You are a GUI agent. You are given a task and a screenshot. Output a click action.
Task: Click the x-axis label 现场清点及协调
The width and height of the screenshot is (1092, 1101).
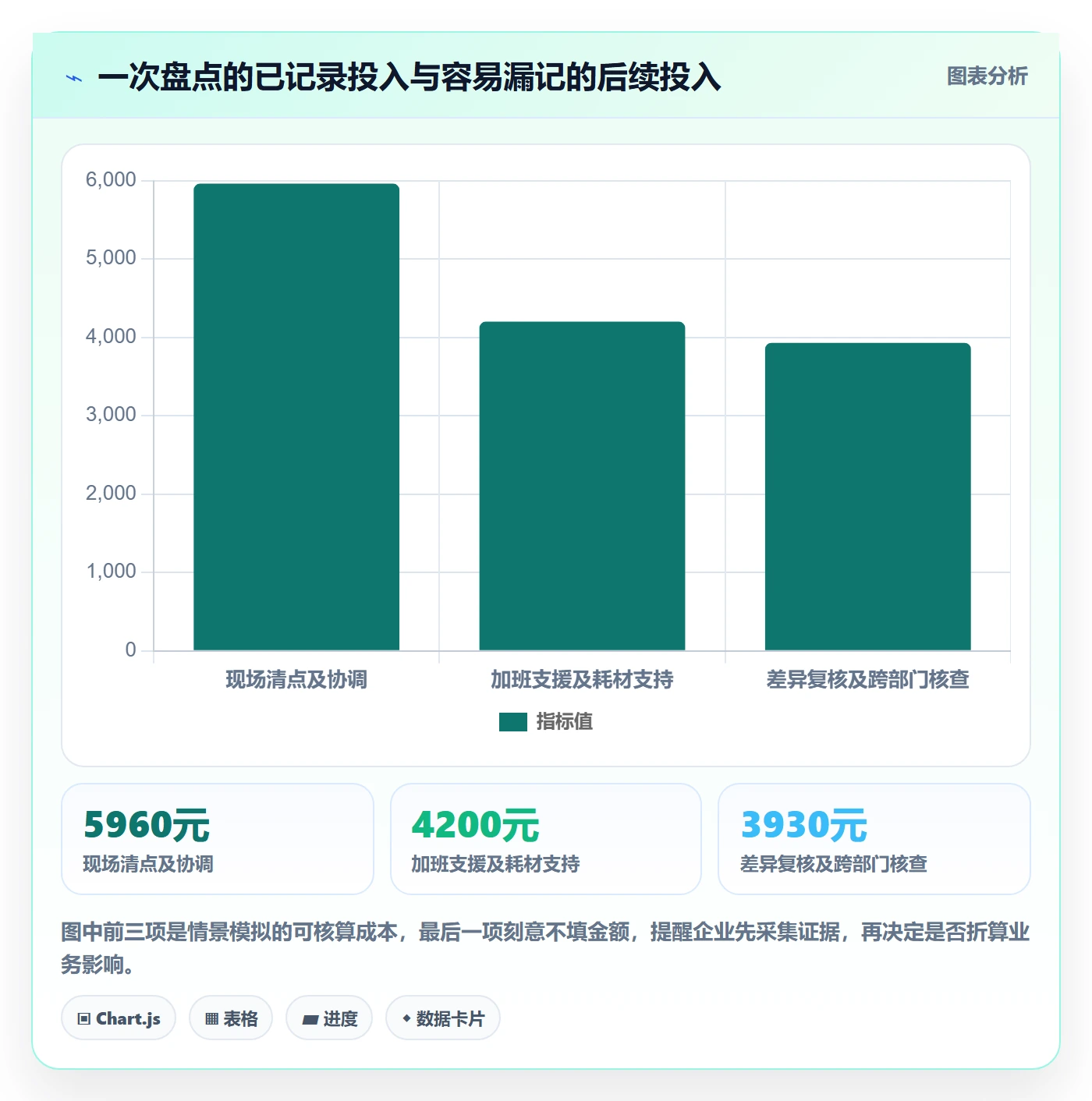tap(296, 680)
